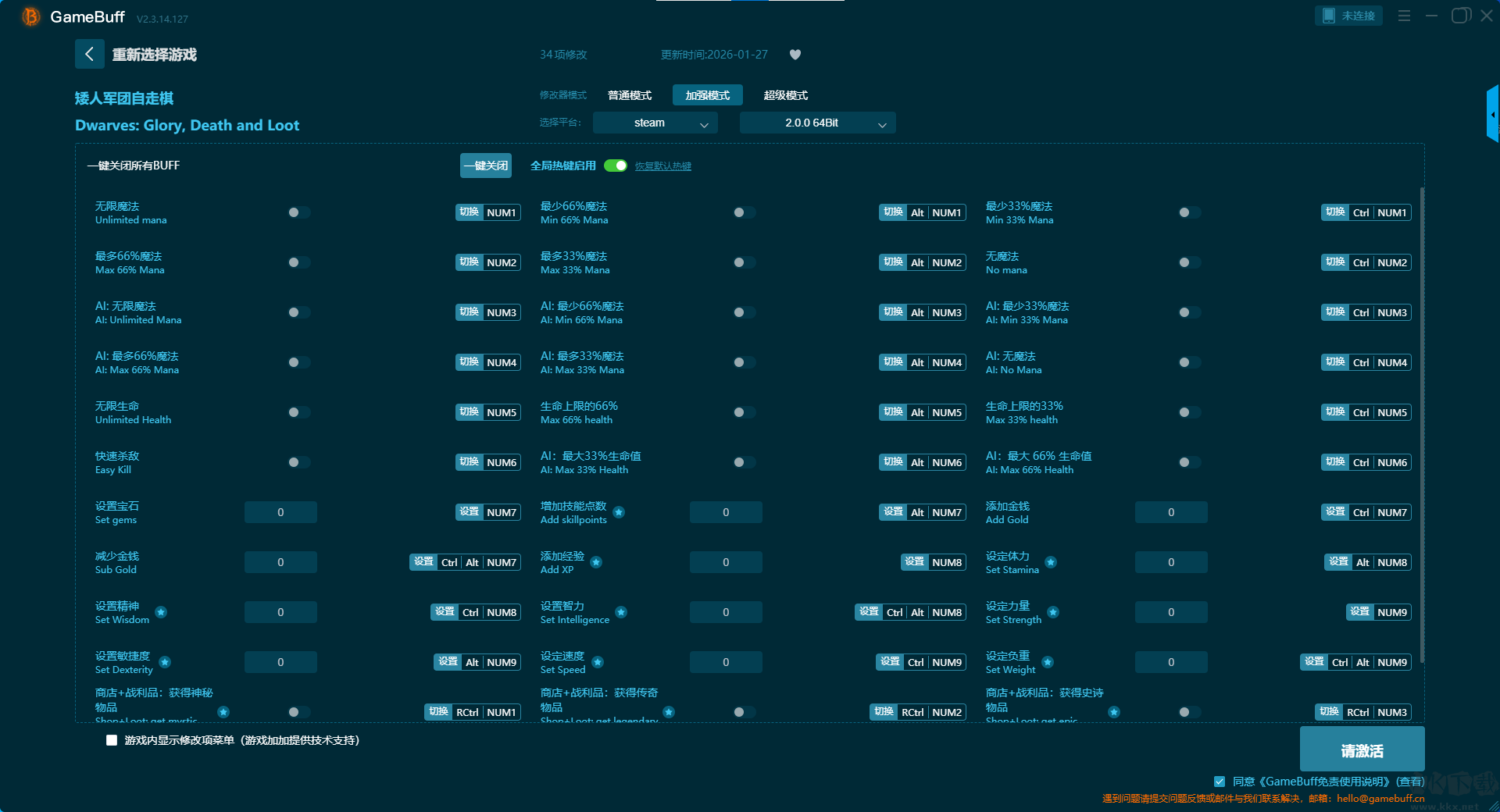The image size is (1500, 812).
Task: Click the 请激活 activate button
Action: coord(1362,750)
